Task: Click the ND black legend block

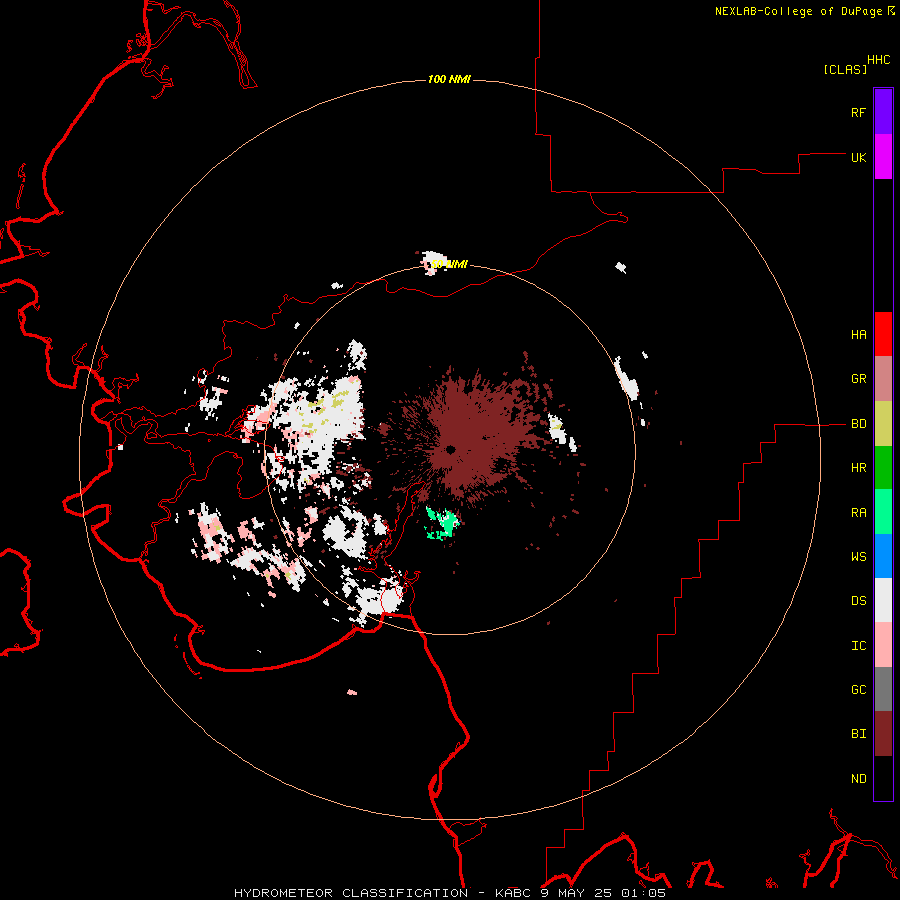Action: coord(883,778)
